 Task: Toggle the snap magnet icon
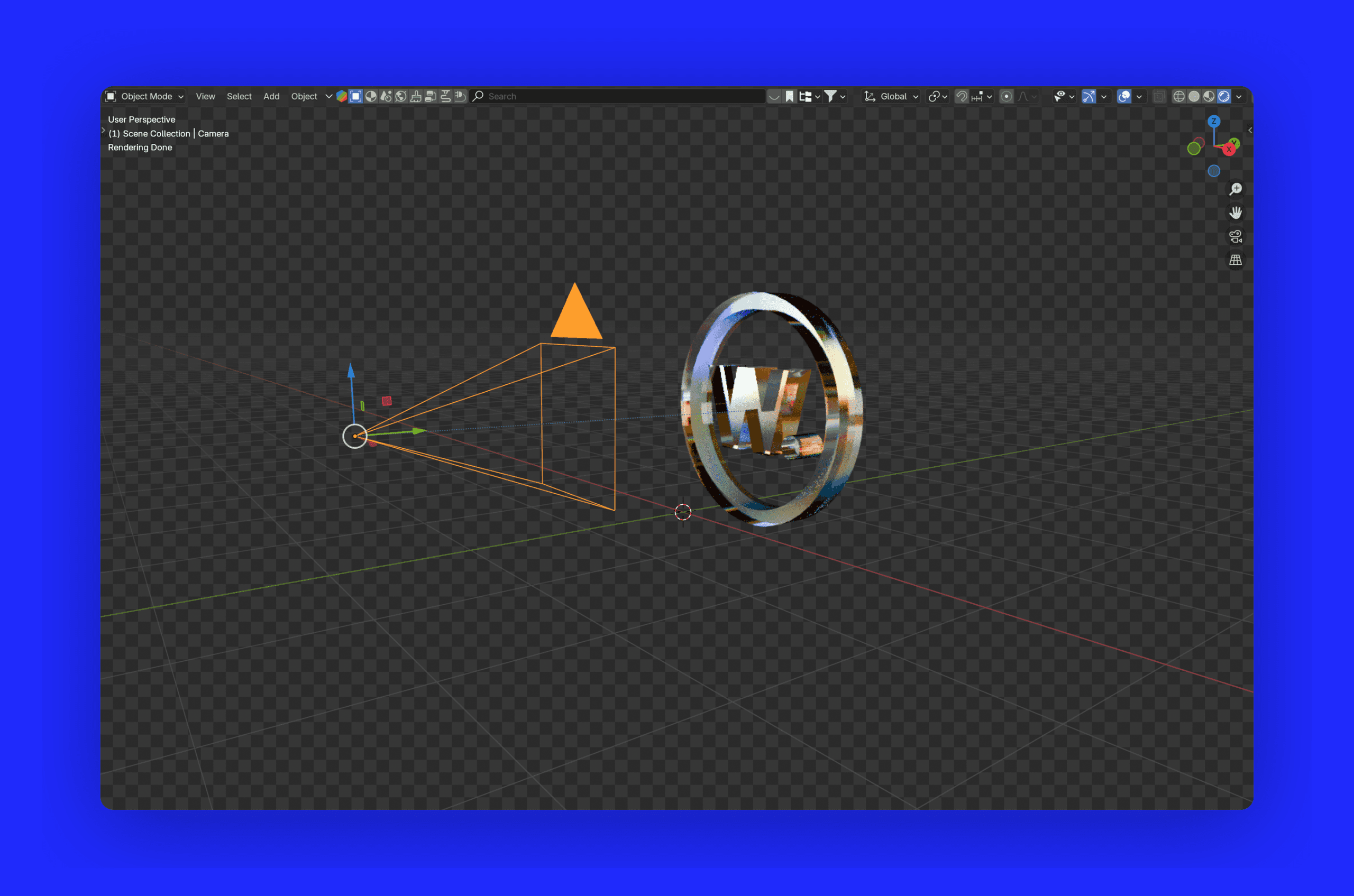pos(962,97)
